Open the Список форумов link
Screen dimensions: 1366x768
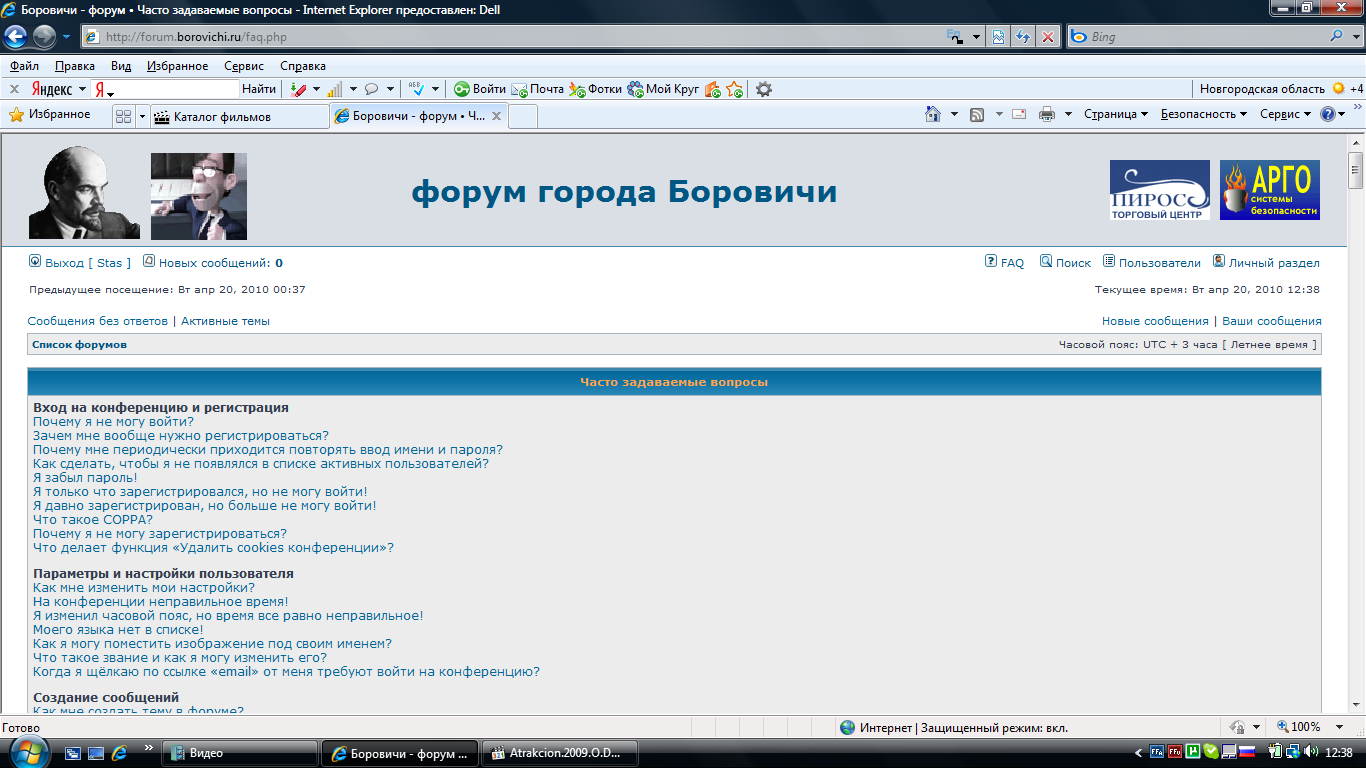click(x=79, y=345)
